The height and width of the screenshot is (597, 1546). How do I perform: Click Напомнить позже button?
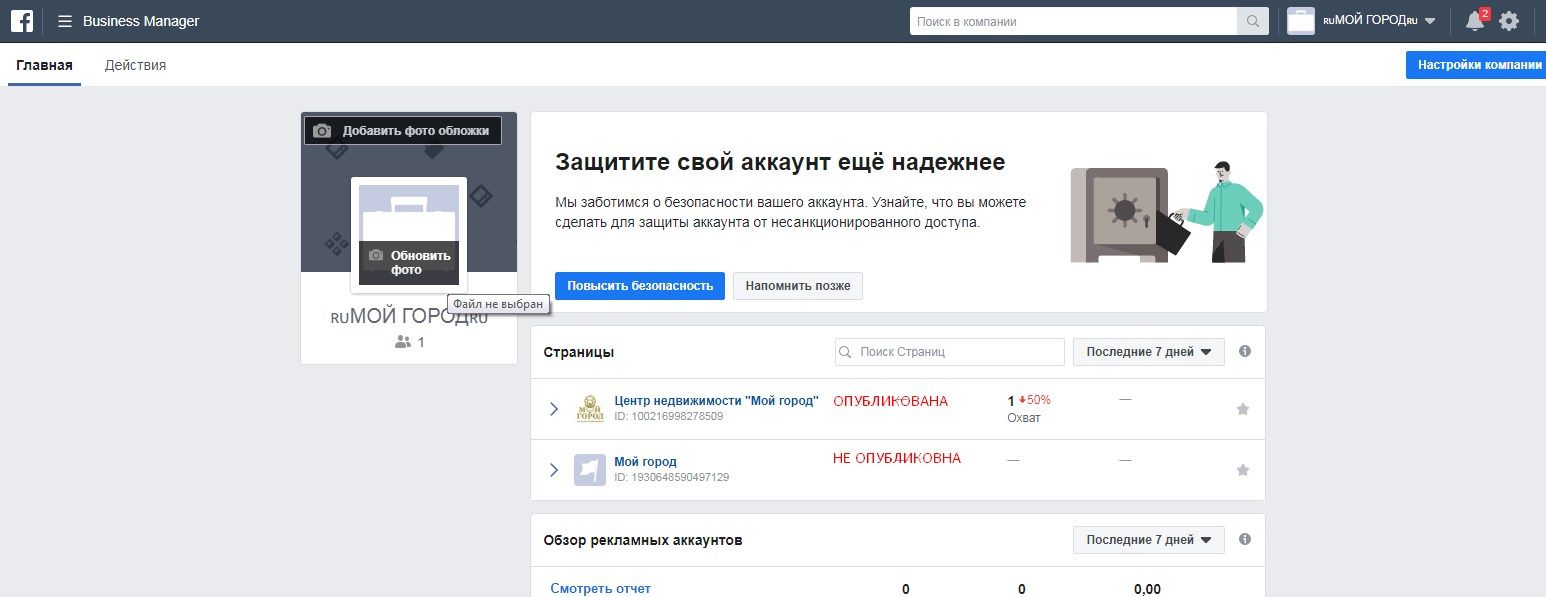[x=798, y=286]
